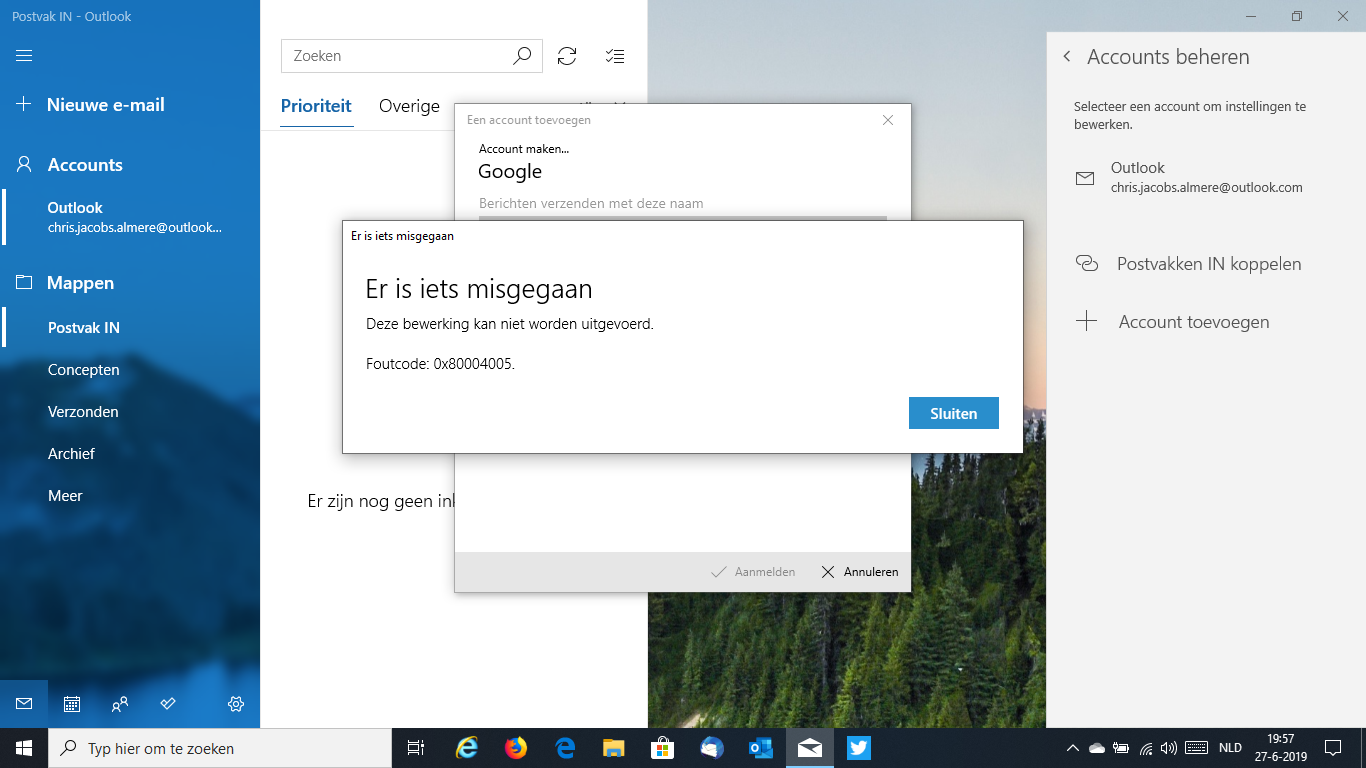Open Thunderbird from taskbar

[712, 748]
